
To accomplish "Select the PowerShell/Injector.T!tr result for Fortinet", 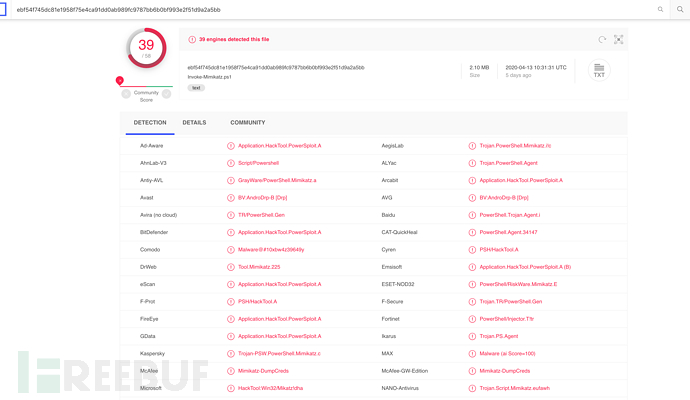I will tap(506, 319).
